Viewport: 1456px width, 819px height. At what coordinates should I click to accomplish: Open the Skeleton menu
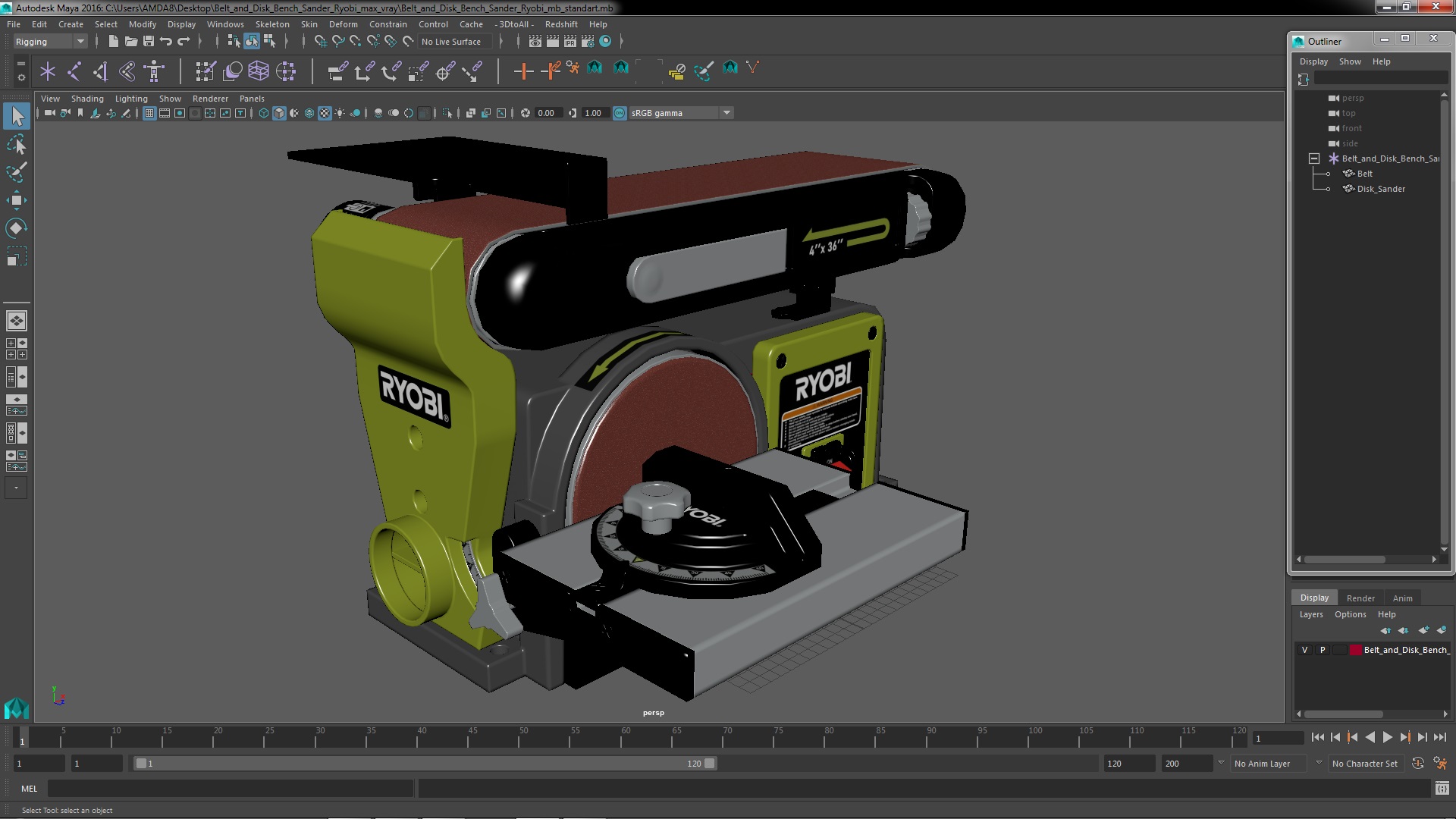[271, 24]
